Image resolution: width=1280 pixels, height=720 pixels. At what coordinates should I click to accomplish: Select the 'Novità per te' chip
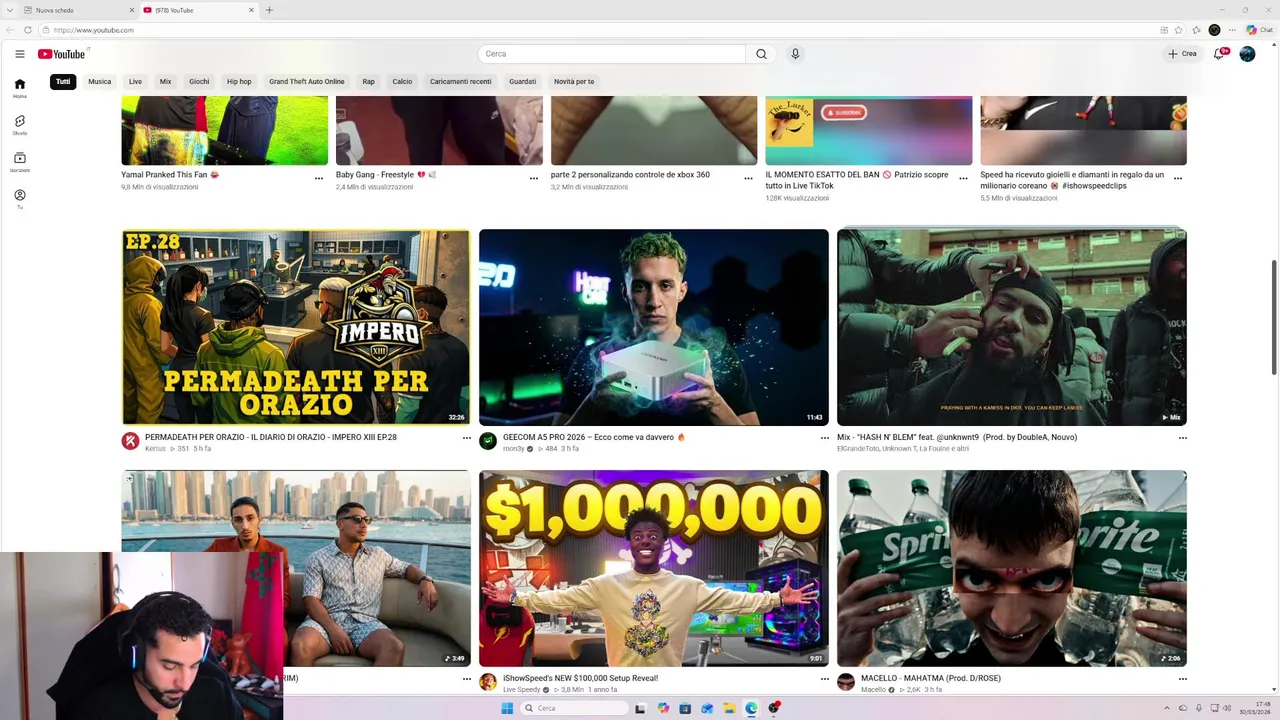click(574, 81)
